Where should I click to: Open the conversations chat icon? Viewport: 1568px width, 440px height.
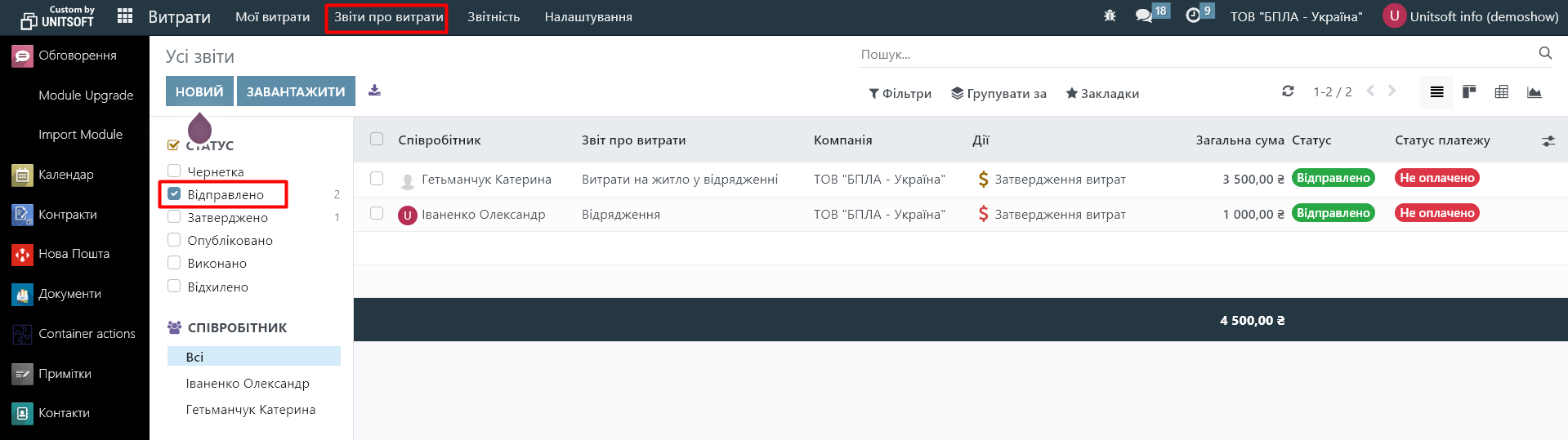[x=1144, y=16]
